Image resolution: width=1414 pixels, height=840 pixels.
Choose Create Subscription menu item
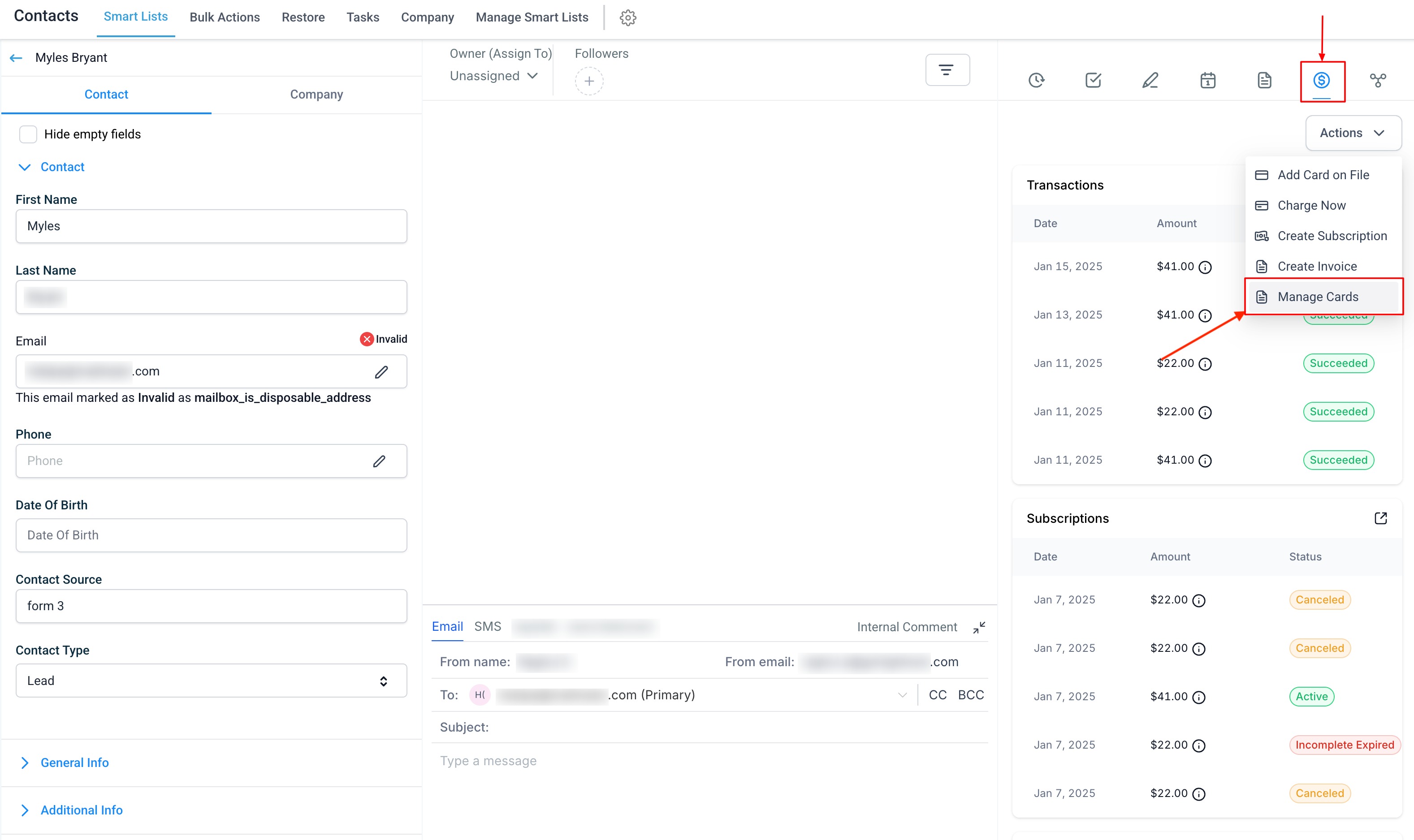pos(1323,236)
